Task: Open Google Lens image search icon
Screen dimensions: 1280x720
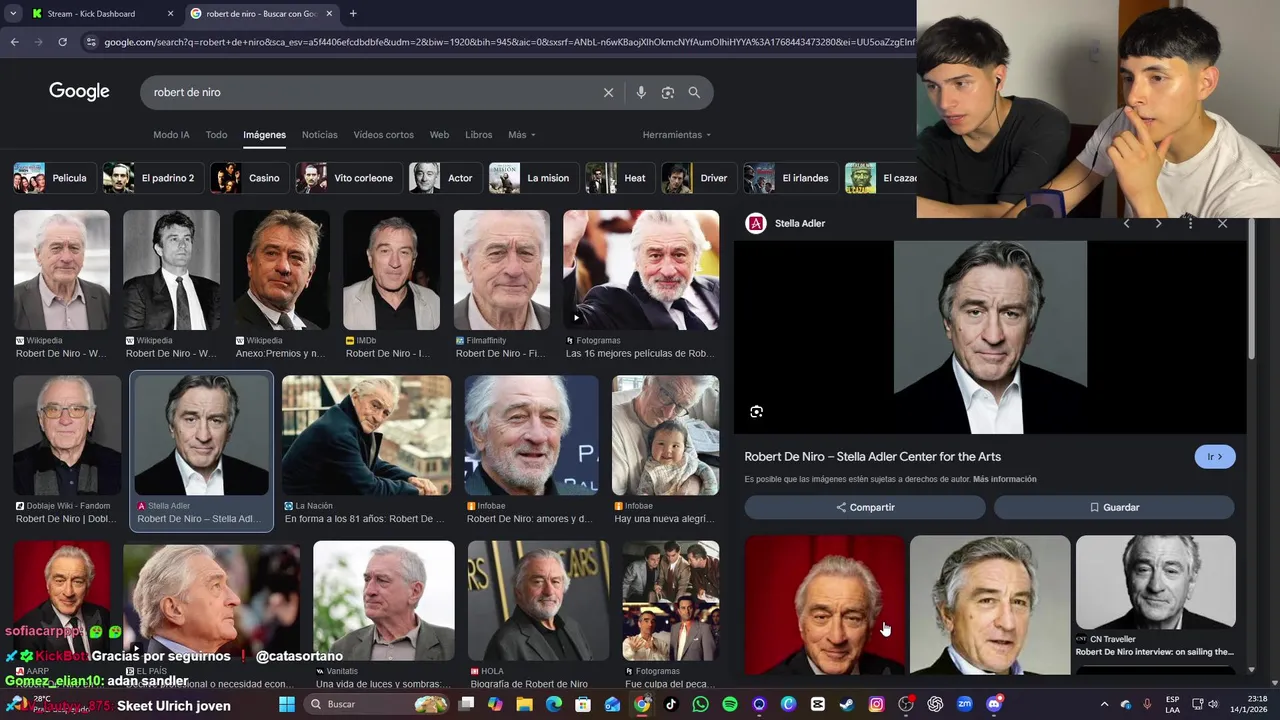Action: 667,92
